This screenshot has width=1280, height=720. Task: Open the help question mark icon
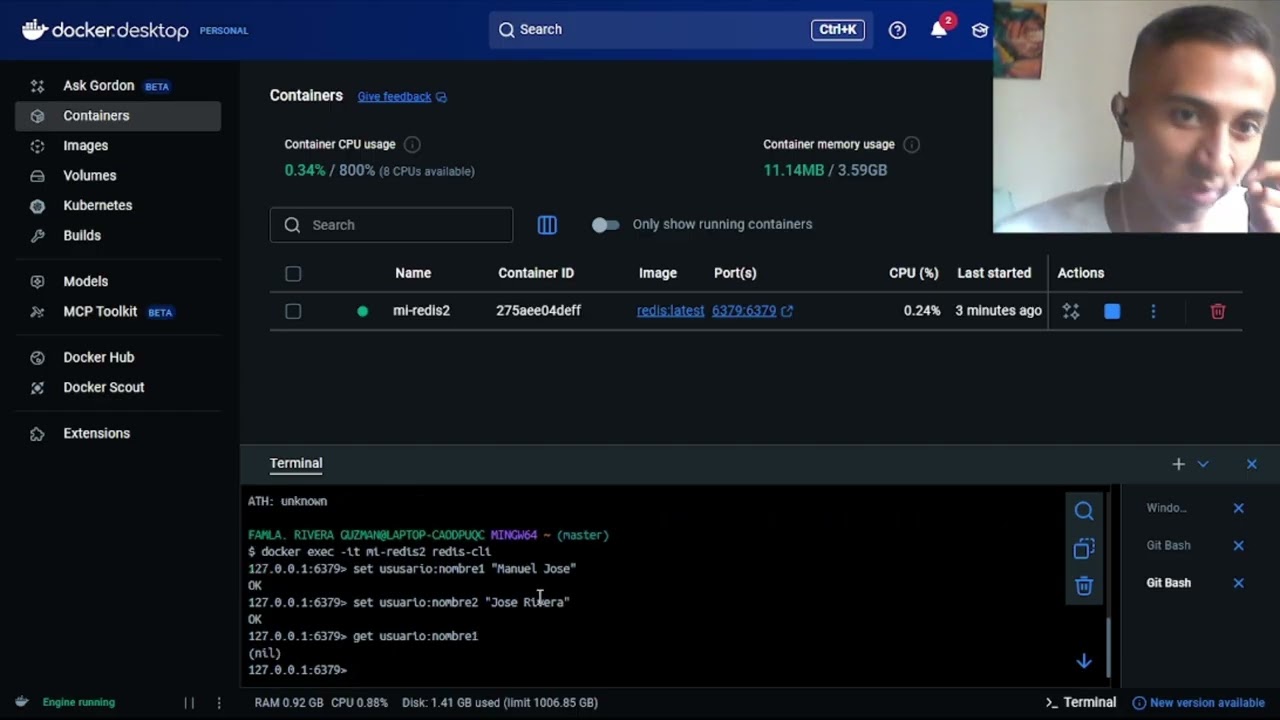pos(897,30)
